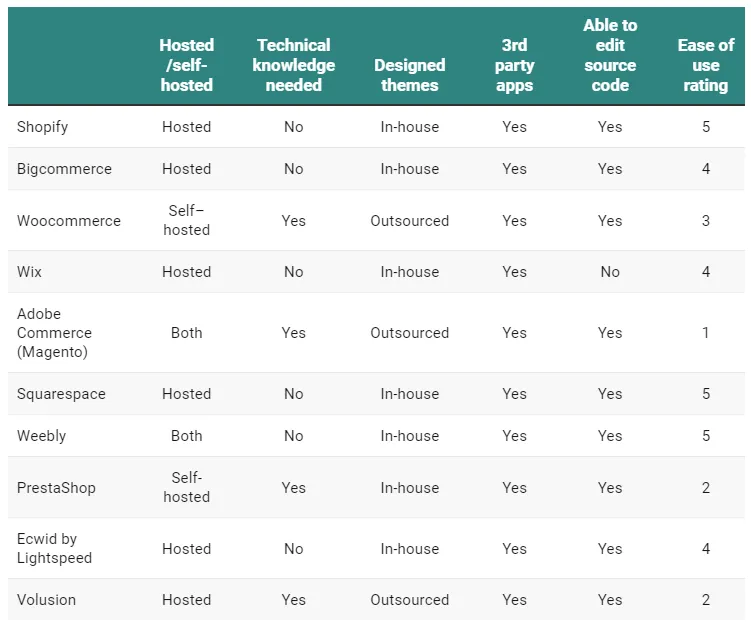Select the Bigcommerce platform name

point(64,169)
